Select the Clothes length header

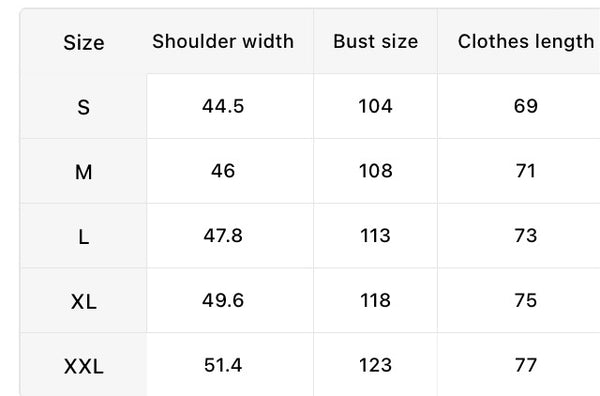pyautogui.click(x=526, y=41)
